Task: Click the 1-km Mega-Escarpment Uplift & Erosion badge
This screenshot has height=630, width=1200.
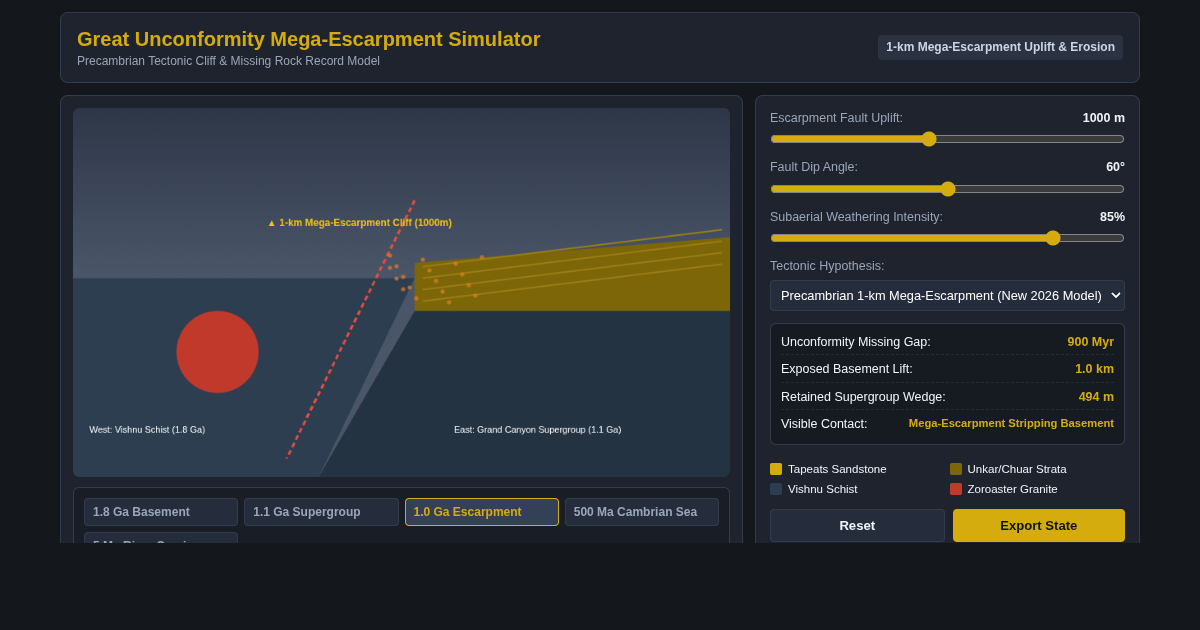Action: tap(1000, 47)
